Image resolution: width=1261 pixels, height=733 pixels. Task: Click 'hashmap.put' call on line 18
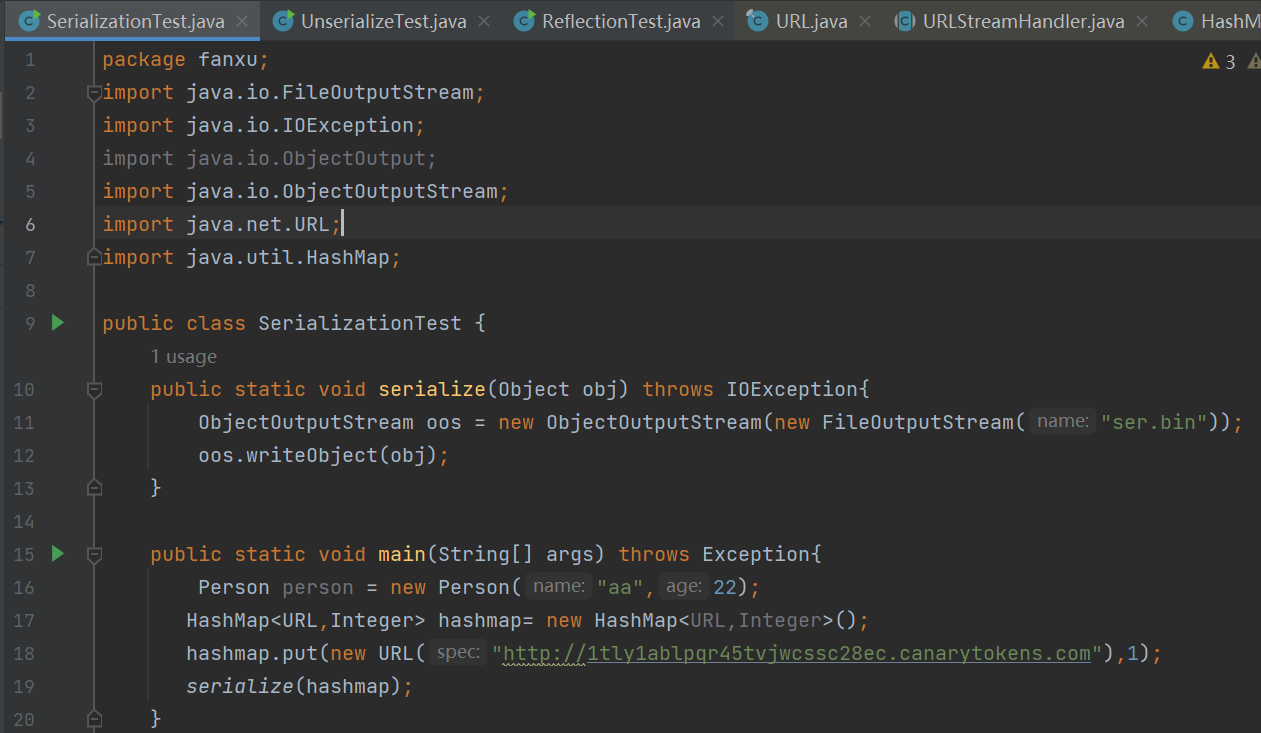click(252, 653)
